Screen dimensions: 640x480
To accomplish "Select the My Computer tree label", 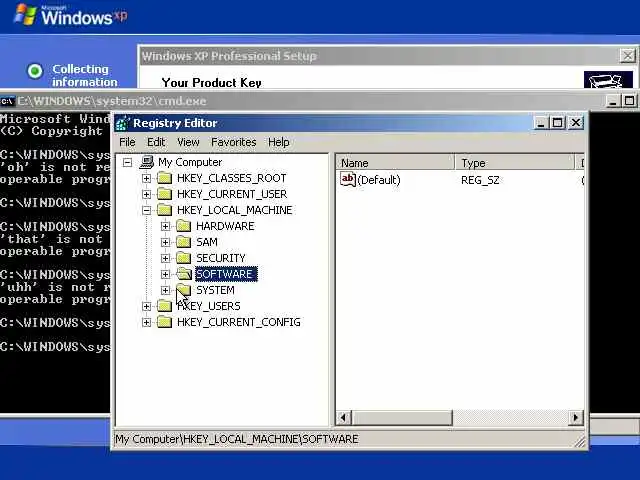I will point(190,162).
